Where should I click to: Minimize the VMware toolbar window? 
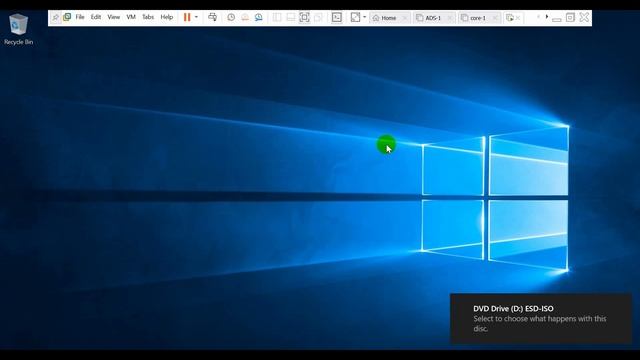click(x=557, y=19)
